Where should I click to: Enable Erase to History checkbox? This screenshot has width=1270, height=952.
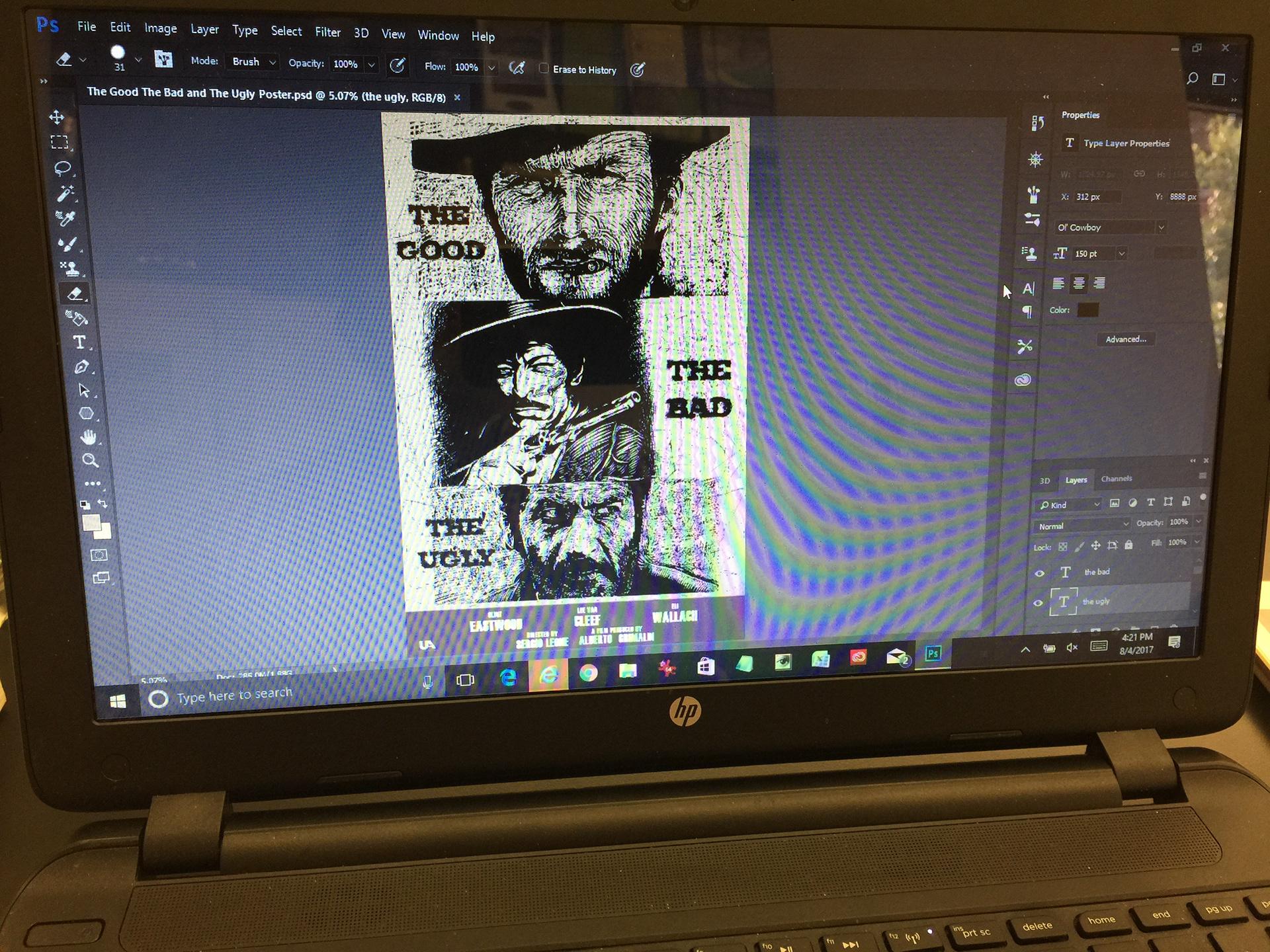544,68
